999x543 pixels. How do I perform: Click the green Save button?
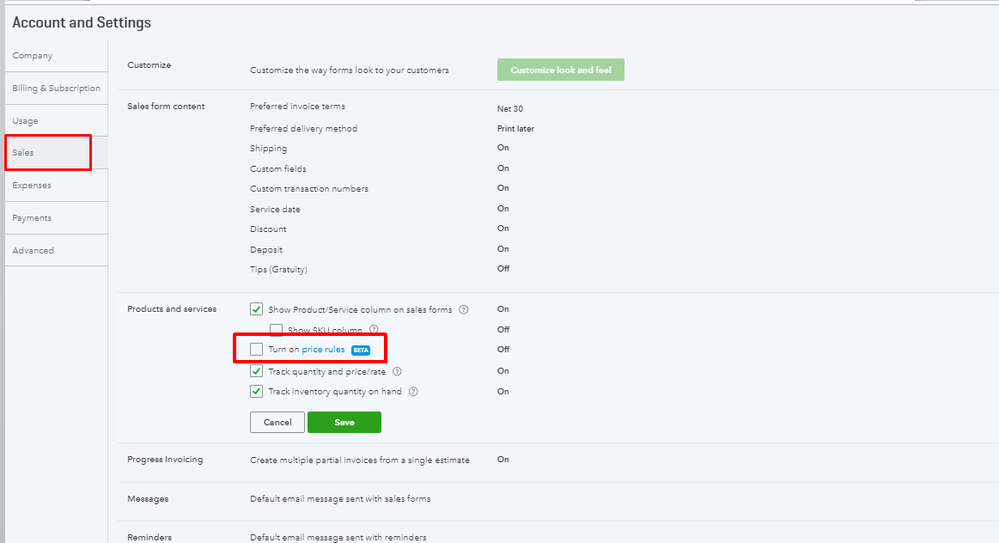pos(344,422)
